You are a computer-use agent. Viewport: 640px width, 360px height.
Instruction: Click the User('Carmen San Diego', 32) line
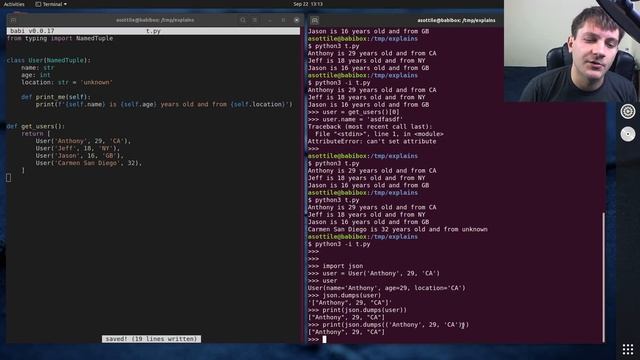[x=89, y=163]
